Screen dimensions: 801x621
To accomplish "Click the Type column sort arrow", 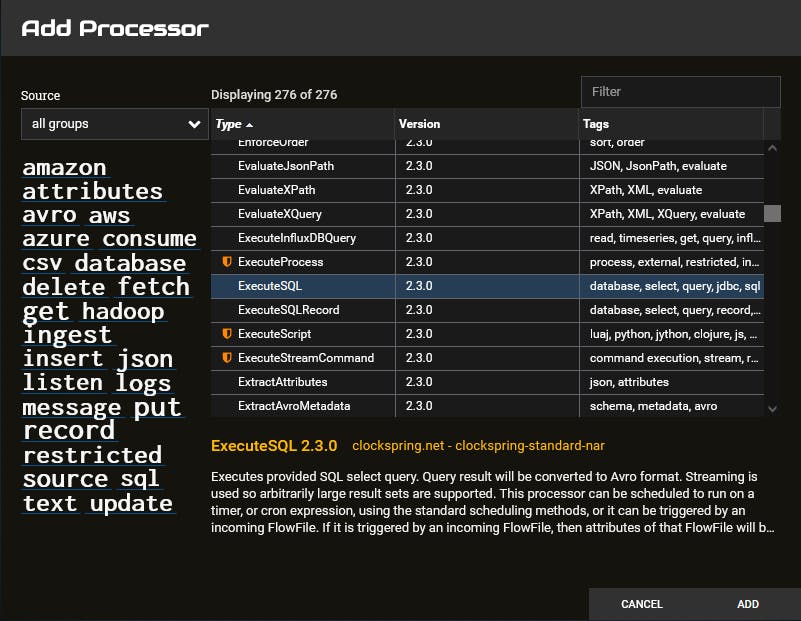I will point(249,125).
